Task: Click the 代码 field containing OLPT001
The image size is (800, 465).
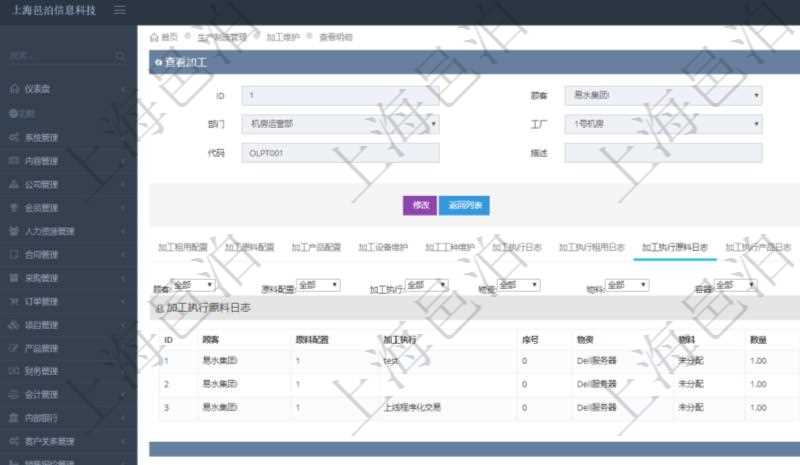Action: point(340,153)
